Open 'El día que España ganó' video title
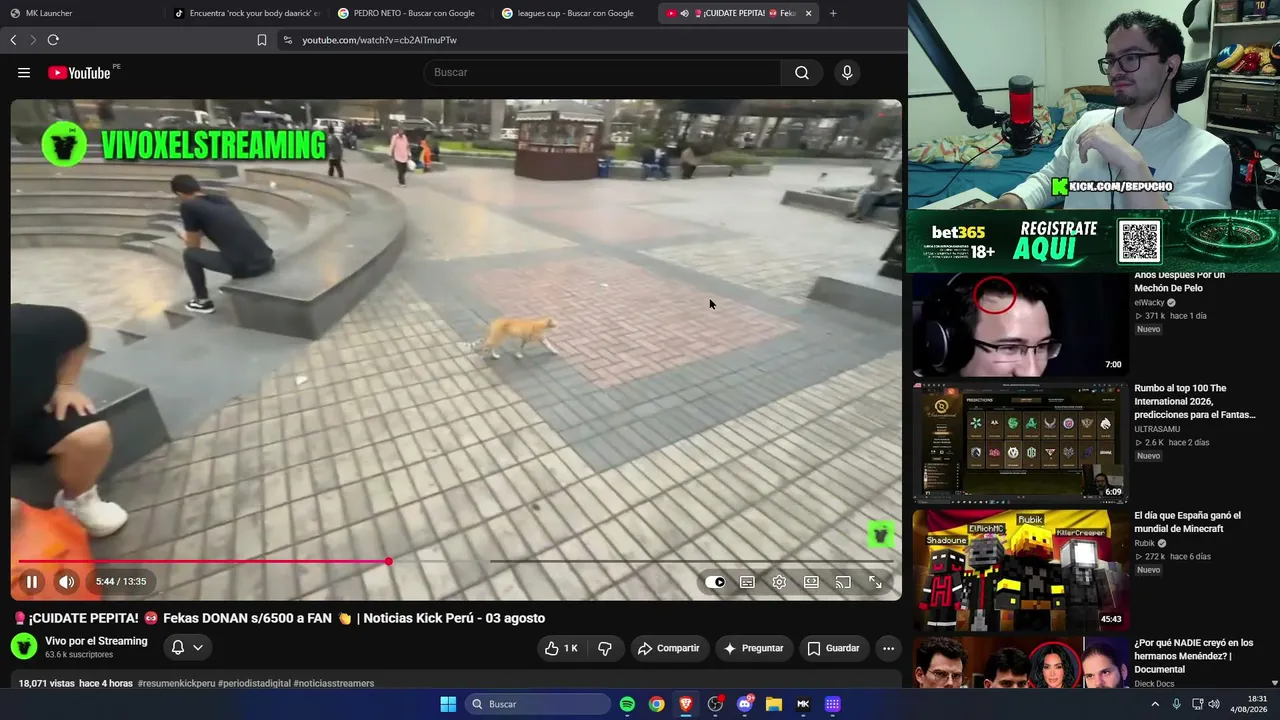The height and width of the screenshot is (720, 1280). [x=1187, y=522]
